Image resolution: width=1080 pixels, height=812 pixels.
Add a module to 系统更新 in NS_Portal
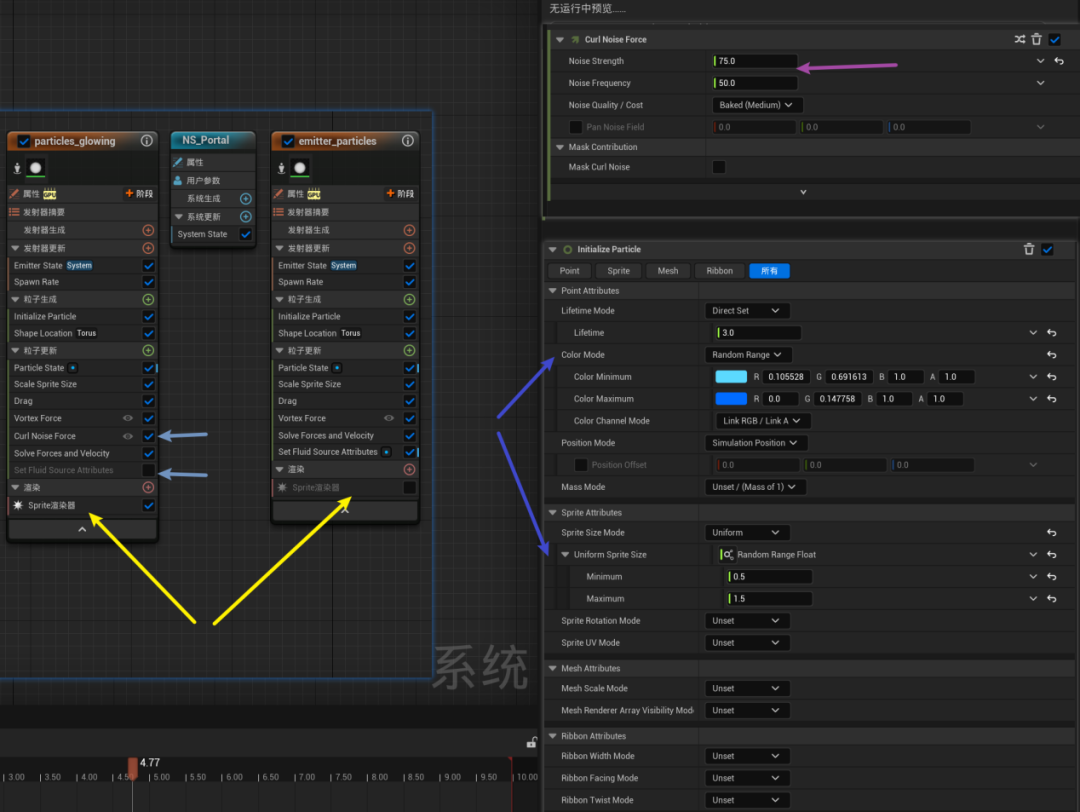[x=245, y=216]
